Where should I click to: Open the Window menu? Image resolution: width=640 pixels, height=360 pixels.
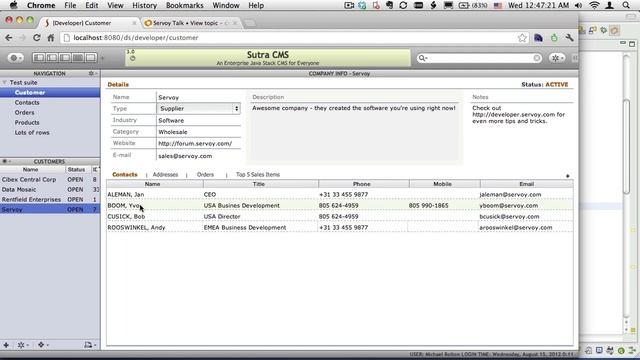click(226, 5)
